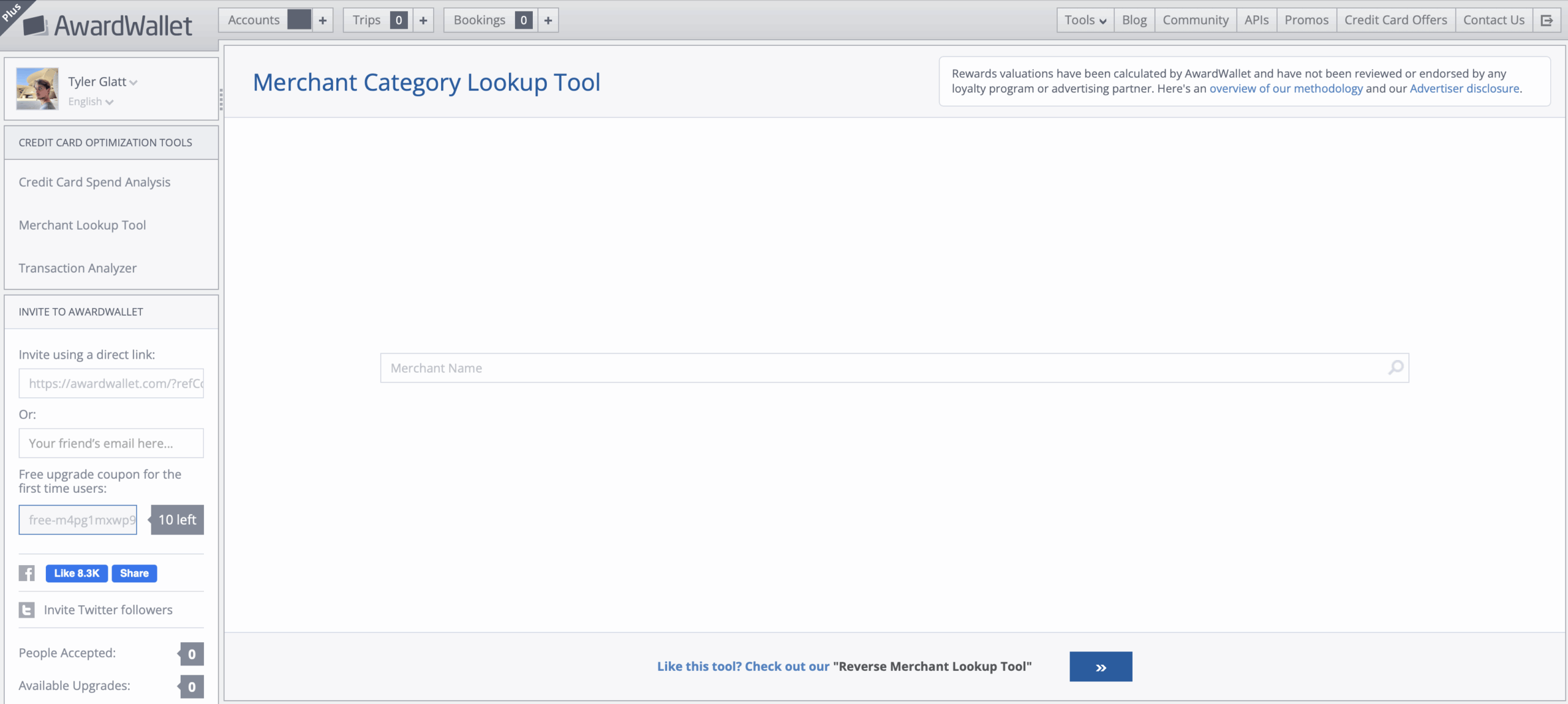
Task: Add a new trip with plus button
Action: point(423,20)
